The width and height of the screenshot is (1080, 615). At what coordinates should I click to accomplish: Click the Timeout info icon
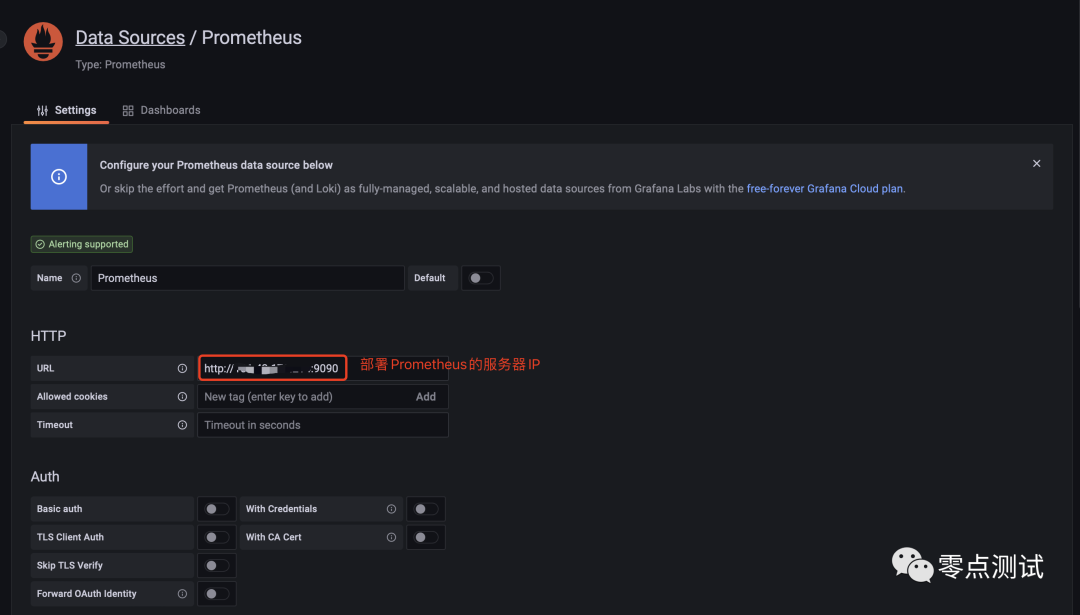pyautogui.click(x=182, y=425)
